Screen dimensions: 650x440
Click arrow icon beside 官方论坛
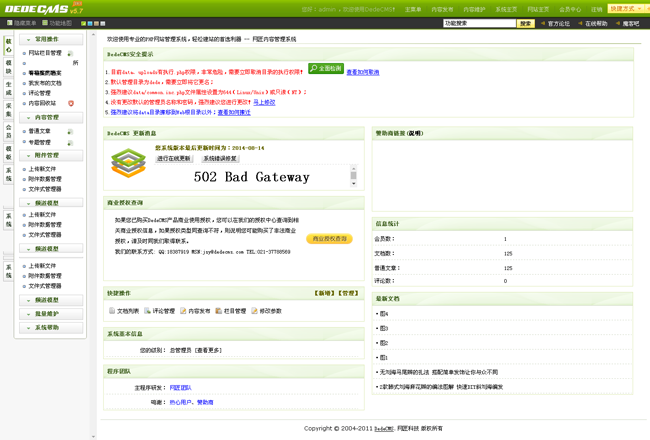coord(543,23)
